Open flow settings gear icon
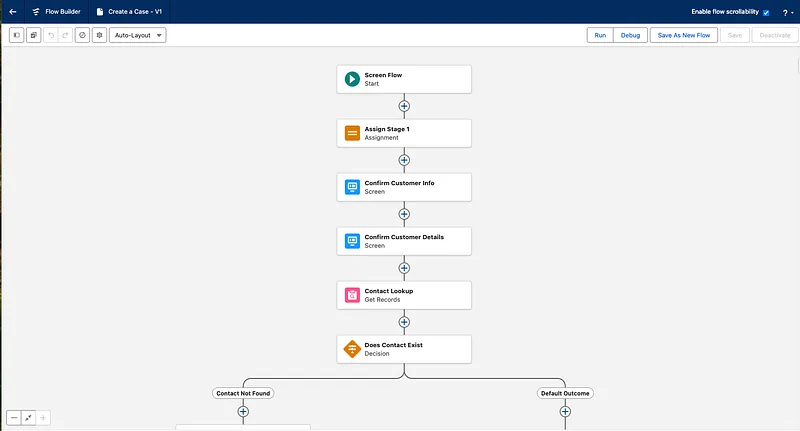Viewport: 800px width, 431px height. click(99, 35)
